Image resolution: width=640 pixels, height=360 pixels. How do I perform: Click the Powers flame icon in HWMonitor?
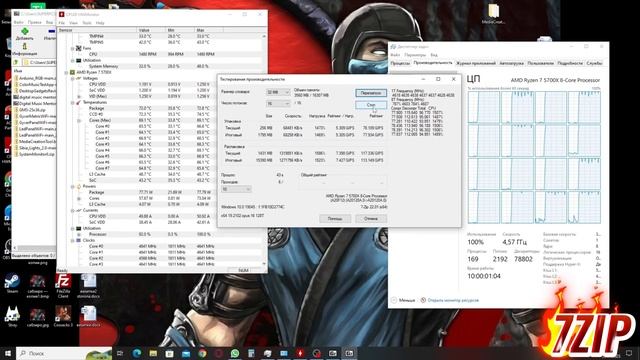click(x=79, y=186)
